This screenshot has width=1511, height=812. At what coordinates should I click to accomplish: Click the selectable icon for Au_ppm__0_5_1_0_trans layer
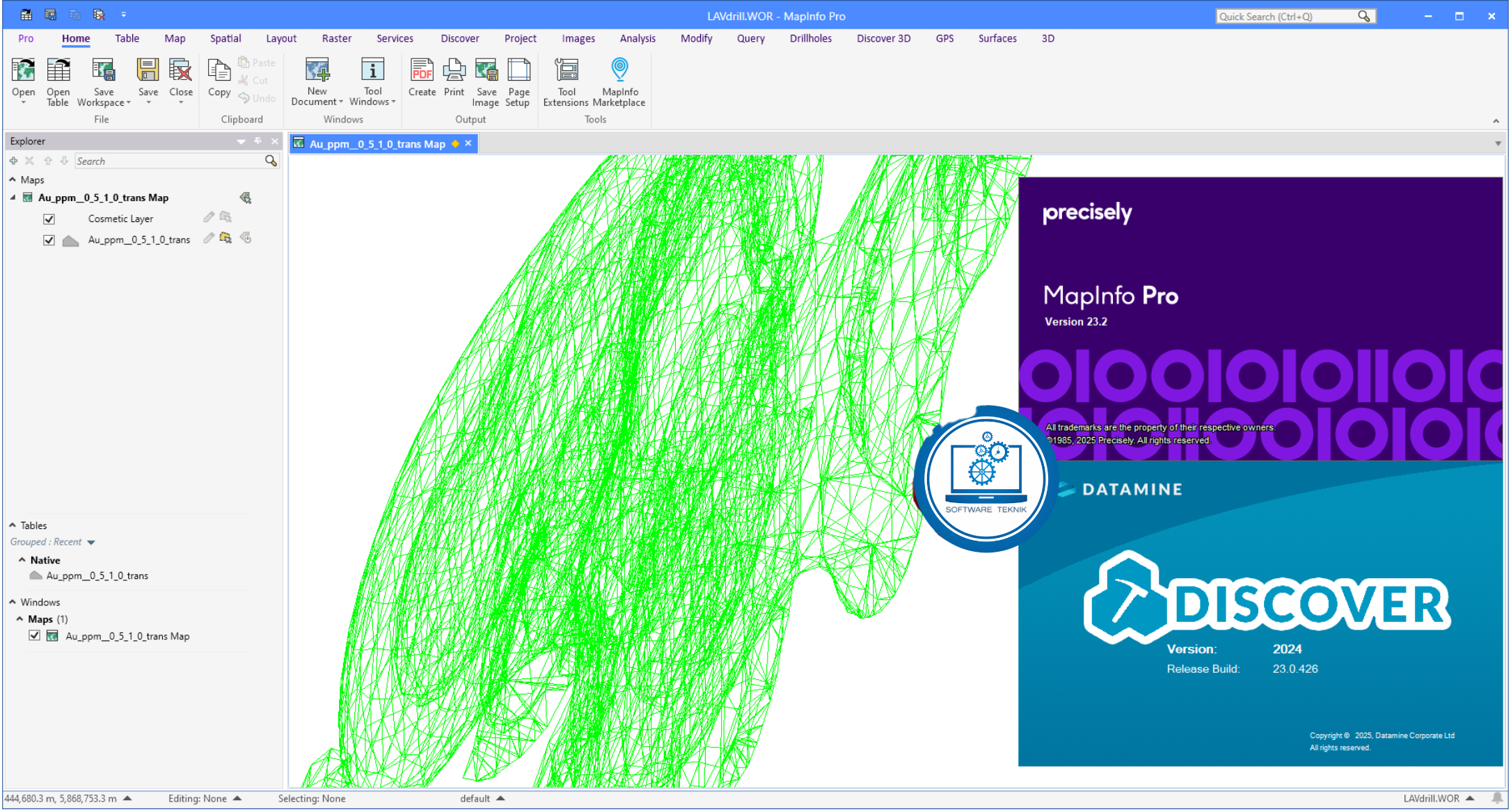pyautogui.click(x=226, y=238)
